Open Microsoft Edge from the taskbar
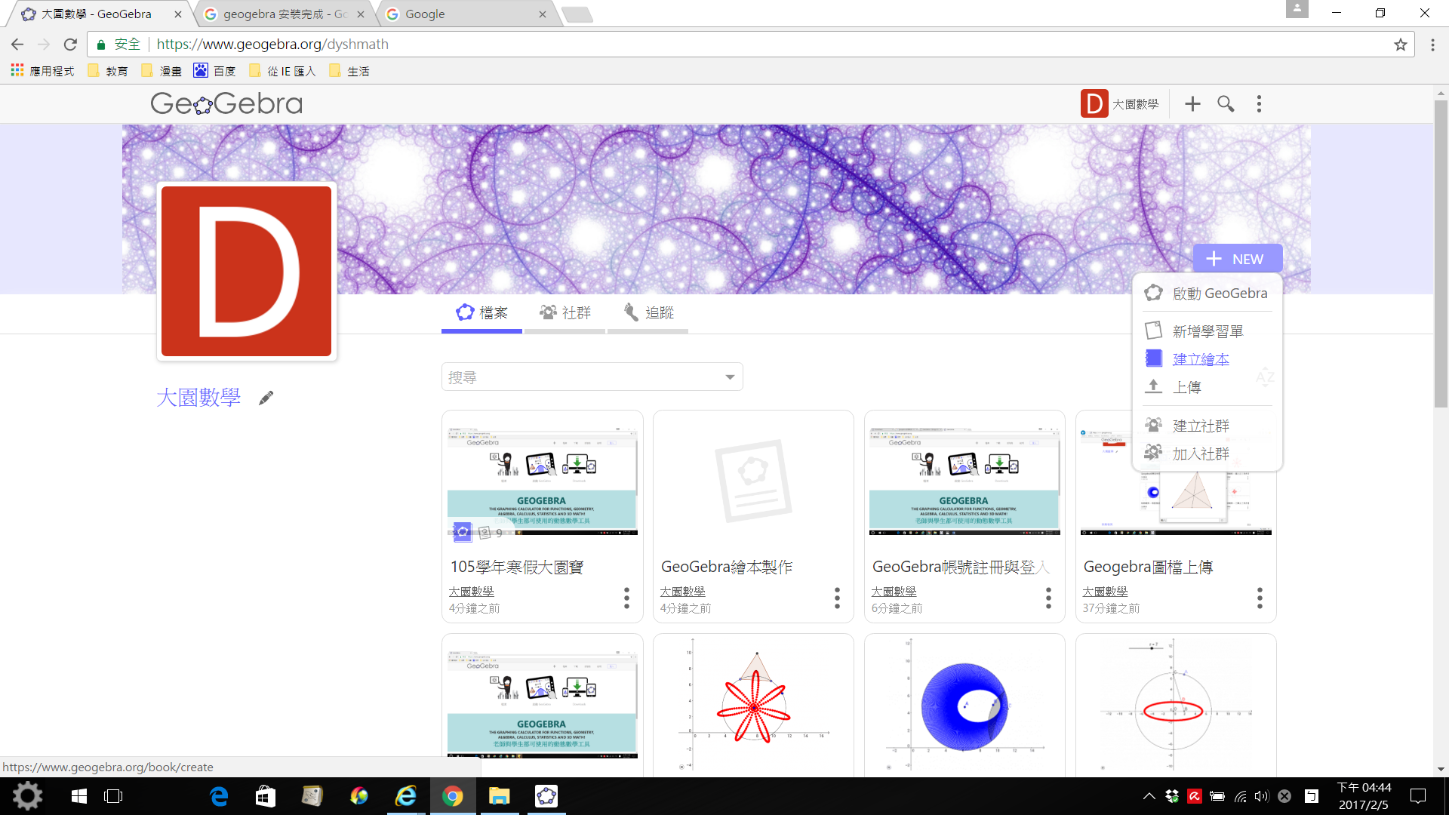Image resolution: width=1449 pixels, height=815 pixels. (218, 796)
